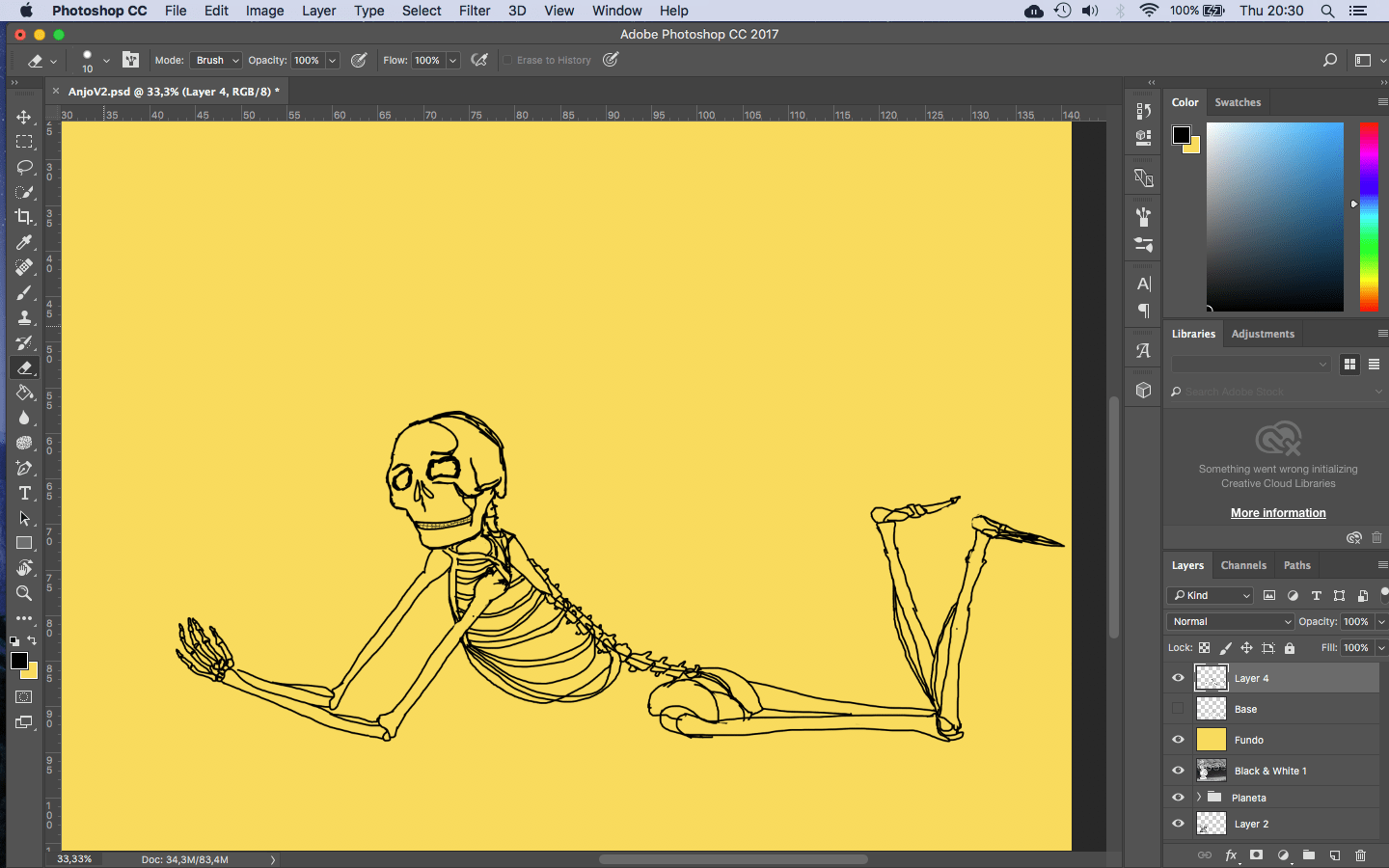This screenshot has width=1389, height=868.
Task: Show the hidden Base layer
Action: coord(1178,709)
